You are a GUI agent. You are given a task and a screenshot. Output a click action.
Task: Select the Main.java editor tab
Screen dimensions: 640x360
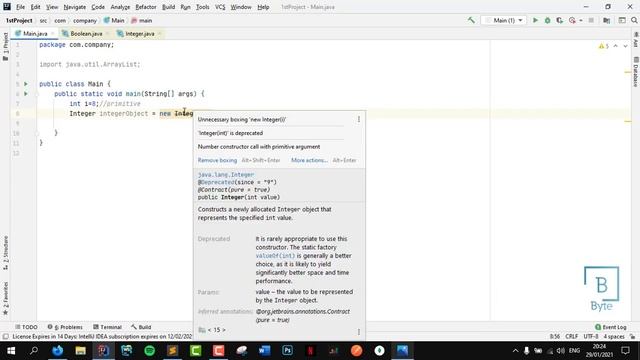pyautogui.click(x=35, y=33)
